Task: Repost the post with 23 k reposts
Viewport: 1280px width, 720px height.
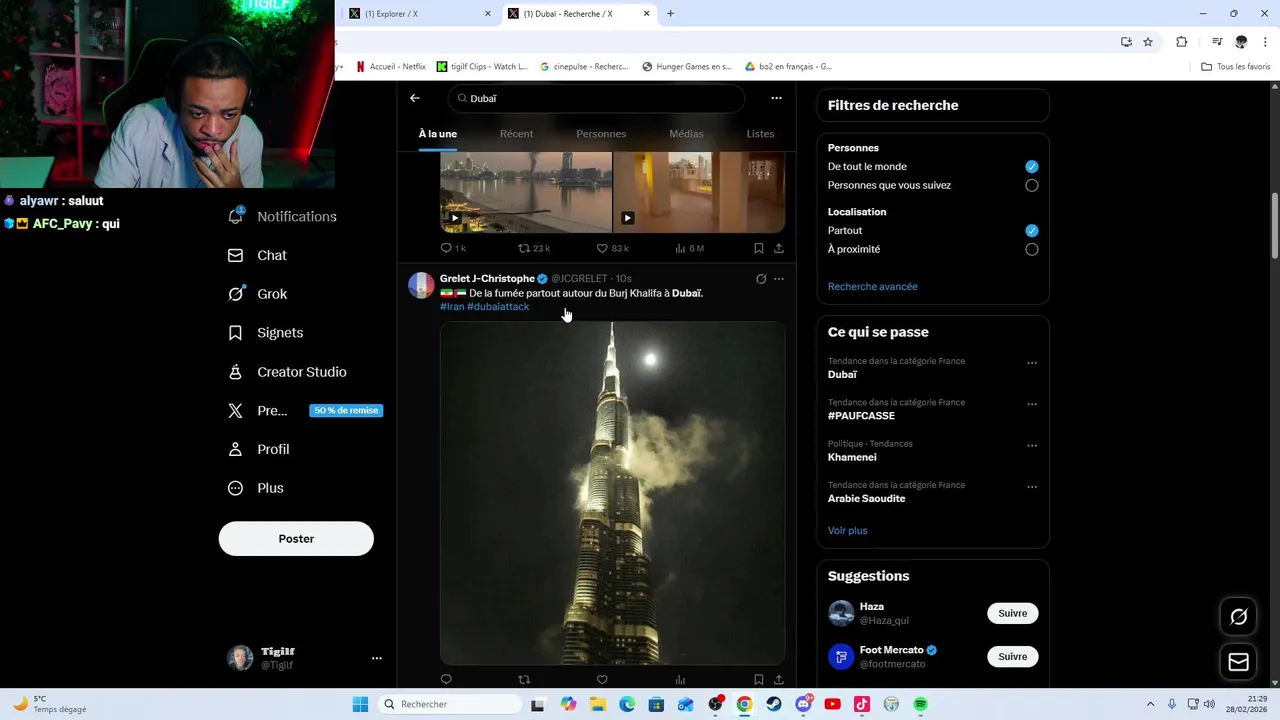Action: click(x=534, y=248)
